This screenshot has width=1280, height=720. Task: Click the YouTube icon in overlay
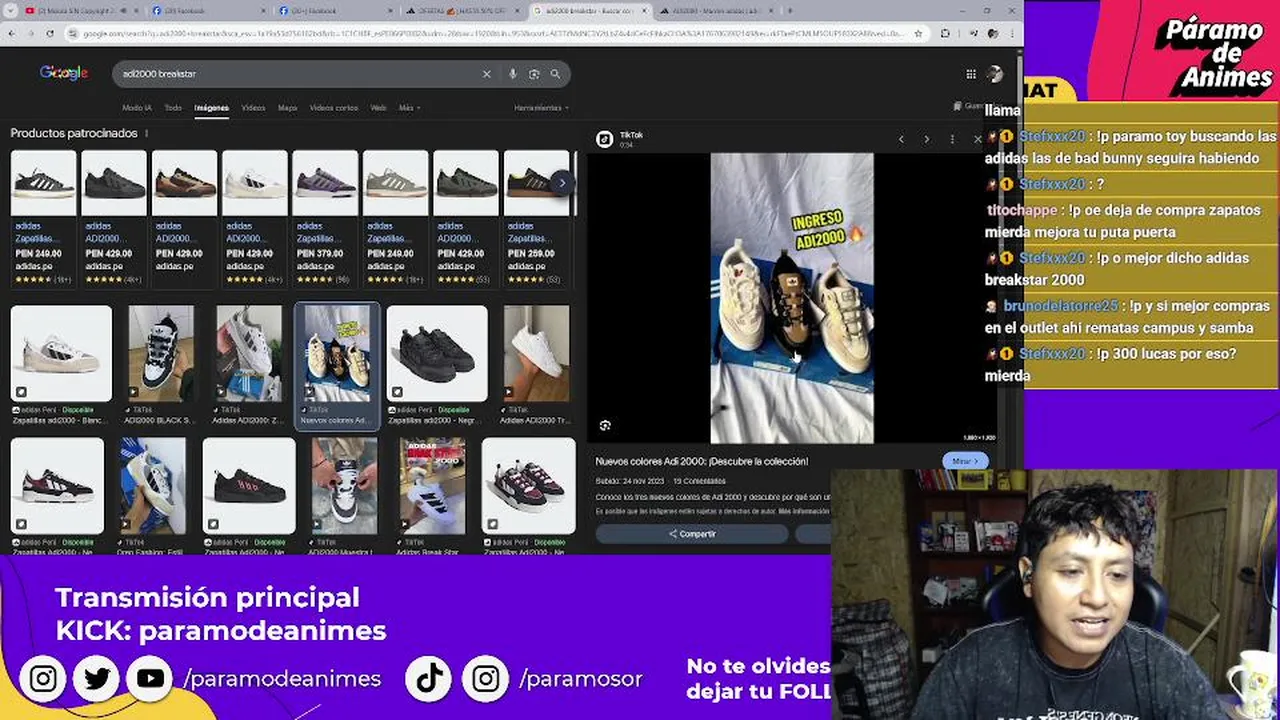[x=151, y=679]
